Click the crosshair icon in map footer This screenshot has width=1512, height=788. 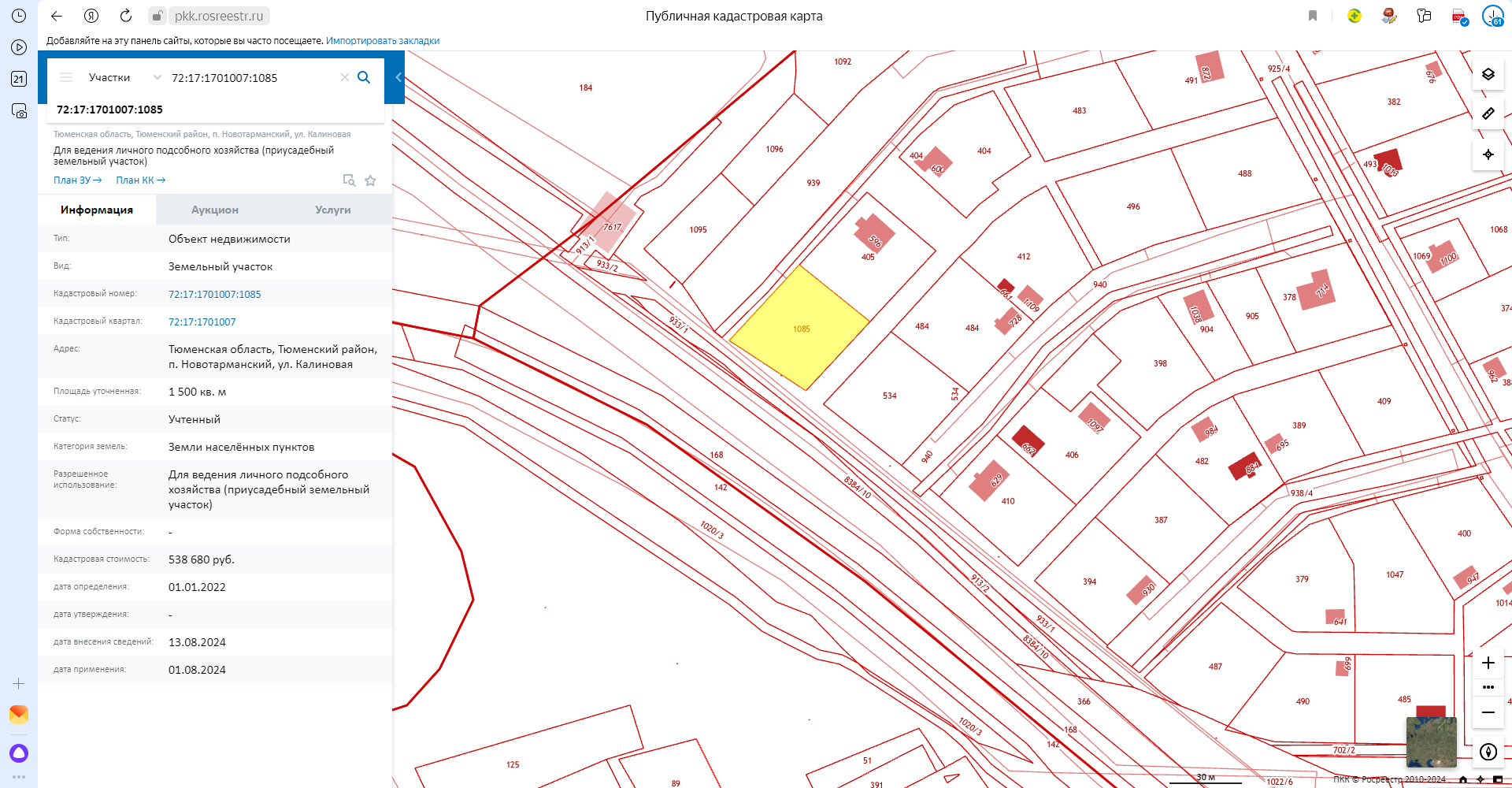point(1480,779)
